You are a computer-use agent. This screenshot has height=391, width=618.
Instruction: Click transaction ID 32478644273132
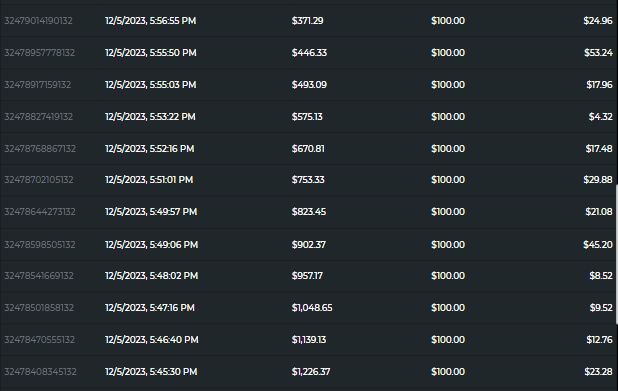click(40, 212)
